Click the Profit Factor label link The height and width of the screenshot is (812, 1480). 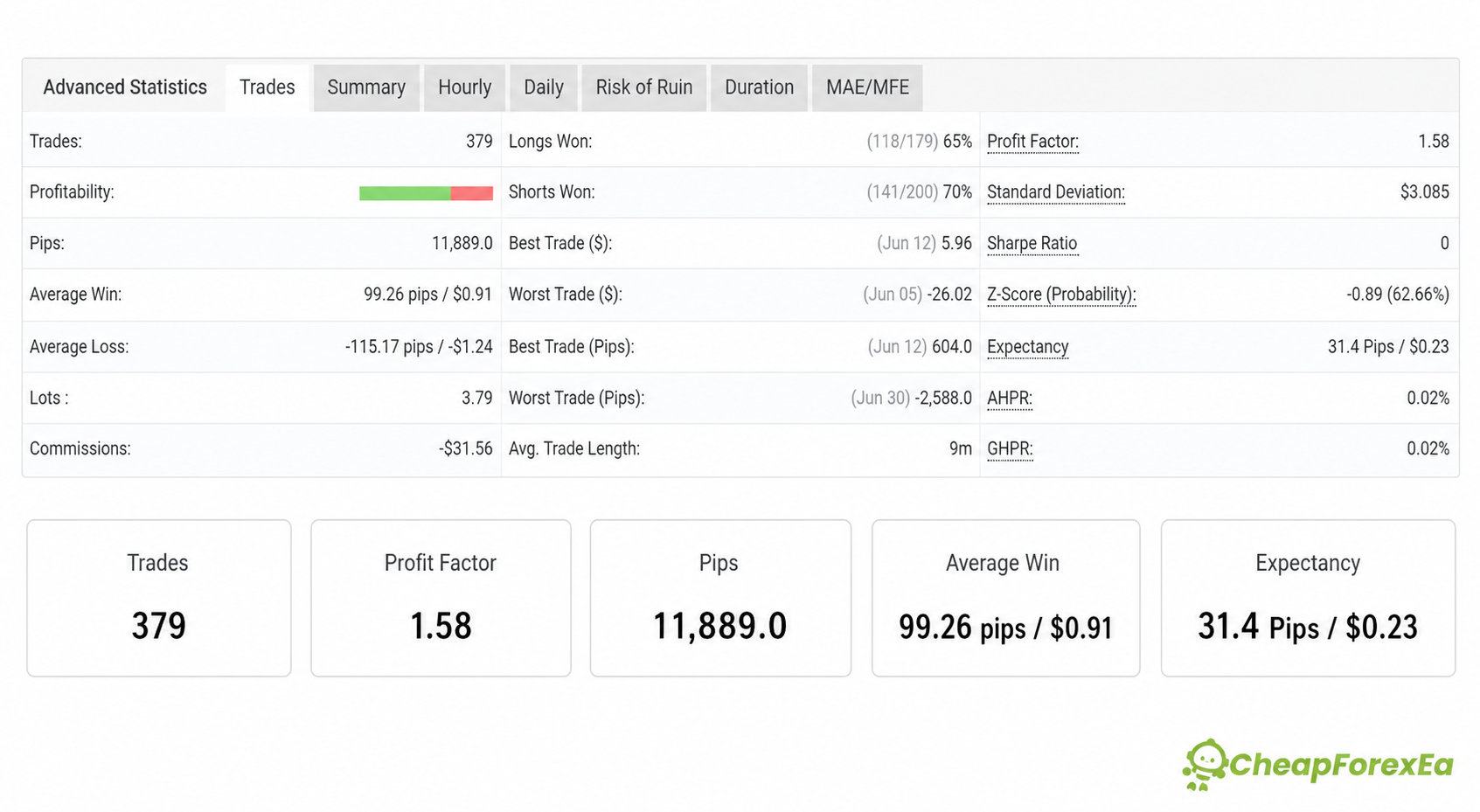tap(1032, 142)
